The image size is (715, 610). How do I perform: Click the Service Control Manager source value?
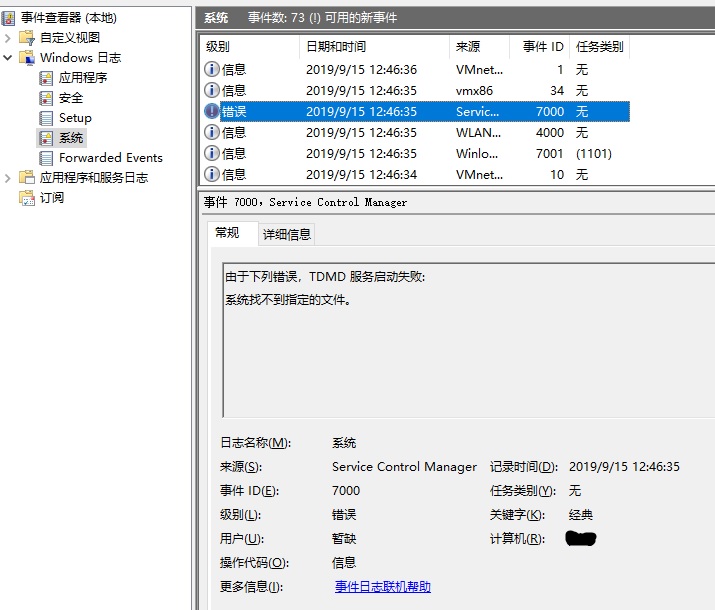(x=404, y=467)
